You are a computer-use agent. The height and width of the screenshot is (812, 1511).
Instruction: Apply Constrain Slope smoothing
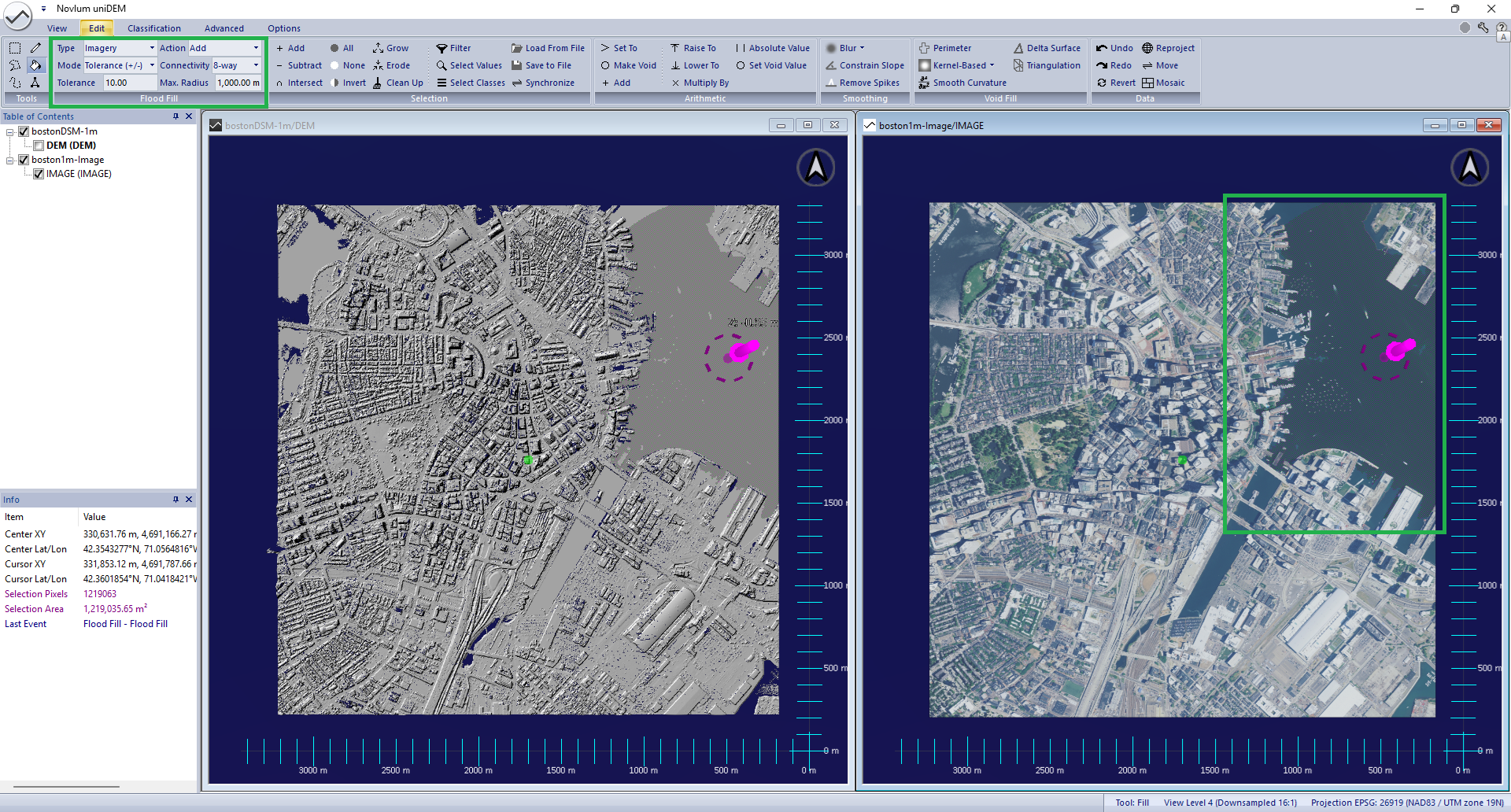[865, 65]
